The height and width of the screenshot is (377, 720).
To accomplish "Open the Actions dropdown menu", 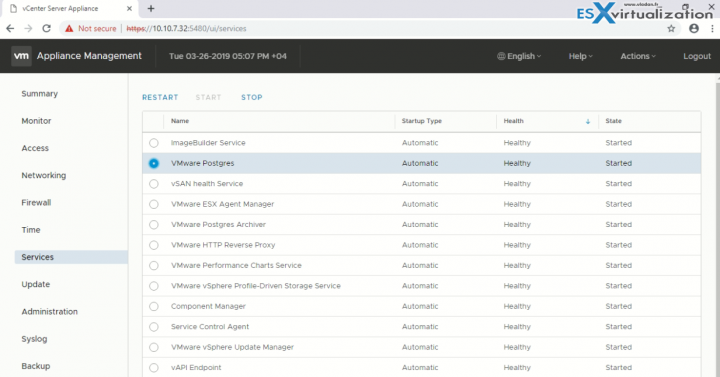I will coord(638,56).
